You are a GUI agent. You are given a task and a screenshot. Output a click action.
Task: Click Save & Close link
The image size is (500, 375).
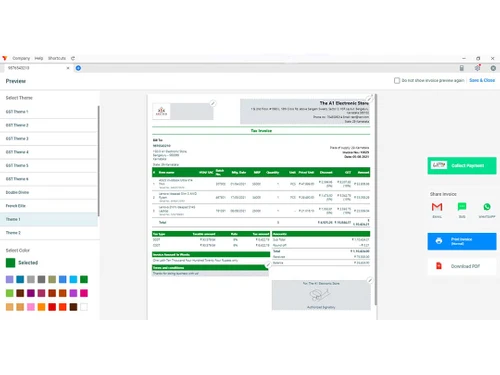click(x=482, y=80)
